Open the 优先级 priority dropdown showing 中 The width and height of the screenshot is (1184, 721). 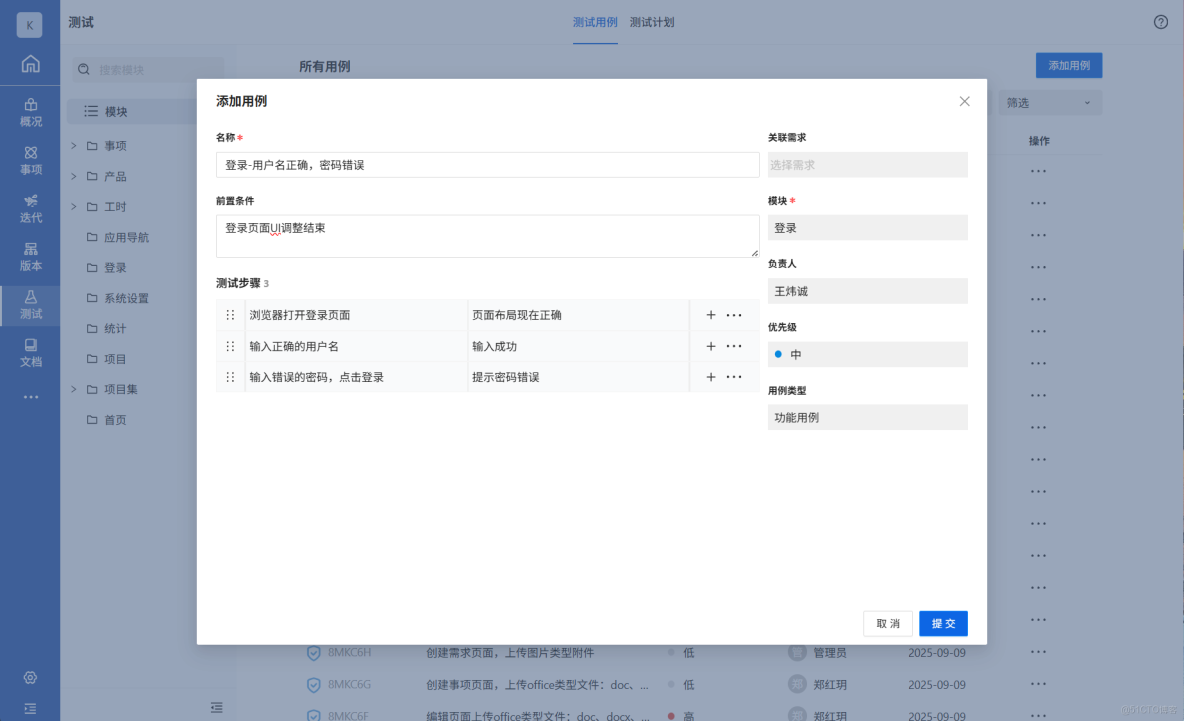click(x=866, y=354)
